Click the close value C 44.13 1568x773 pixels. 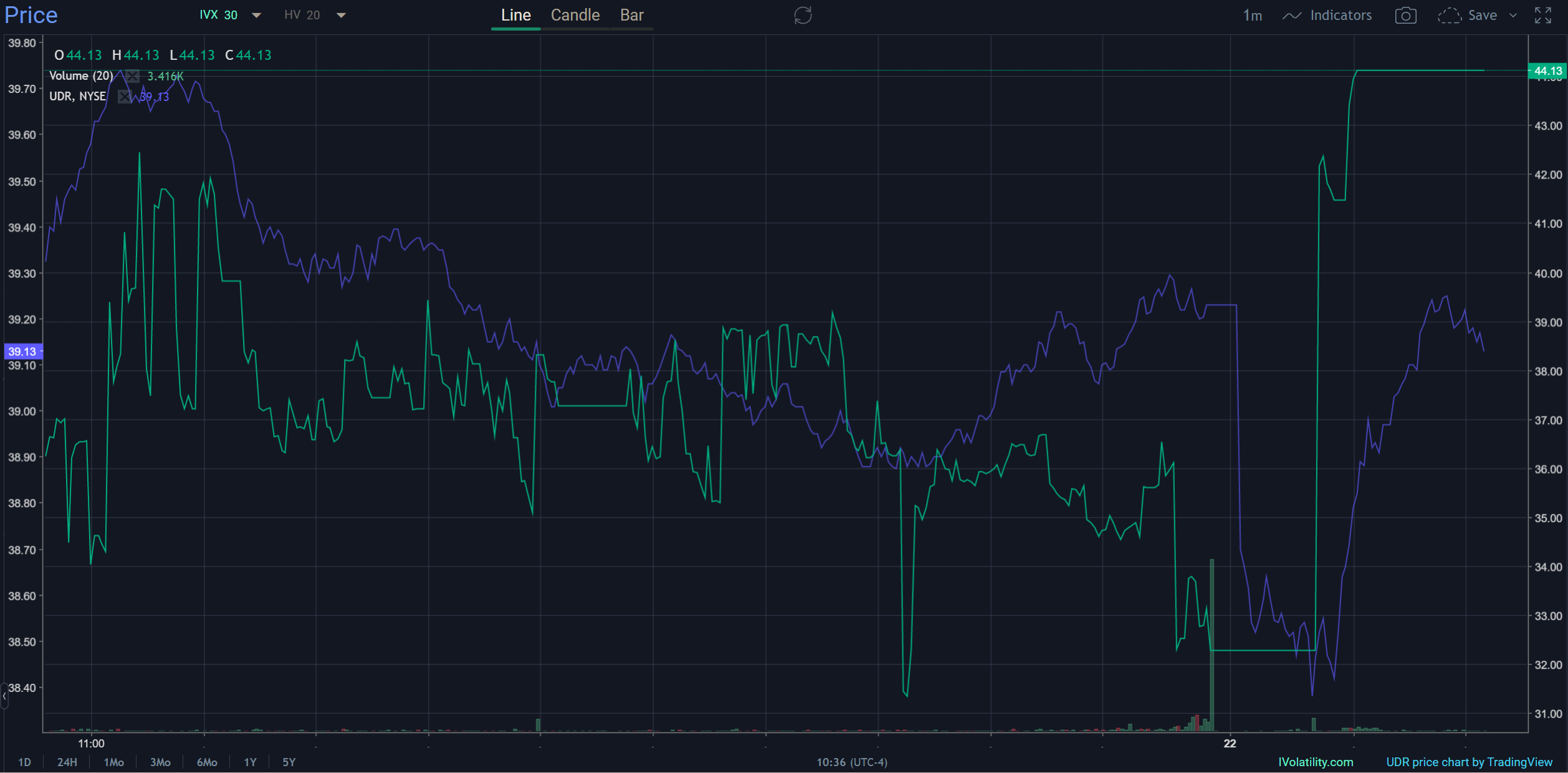(248, 55)
